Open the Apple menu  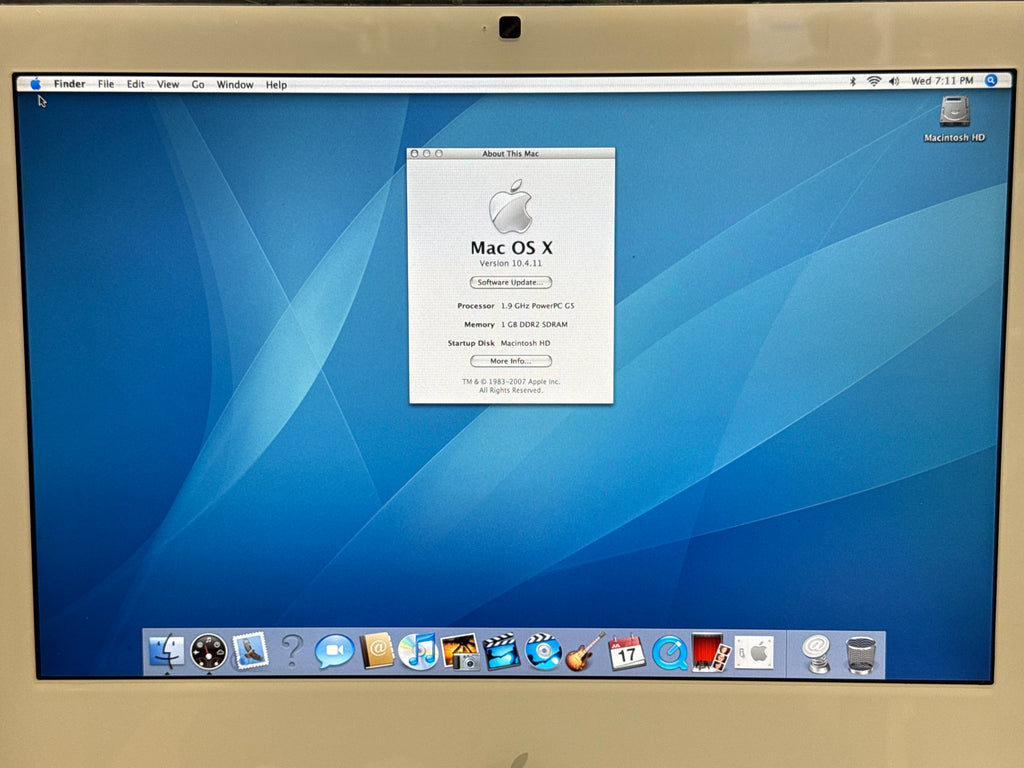[x=35, y=84]
